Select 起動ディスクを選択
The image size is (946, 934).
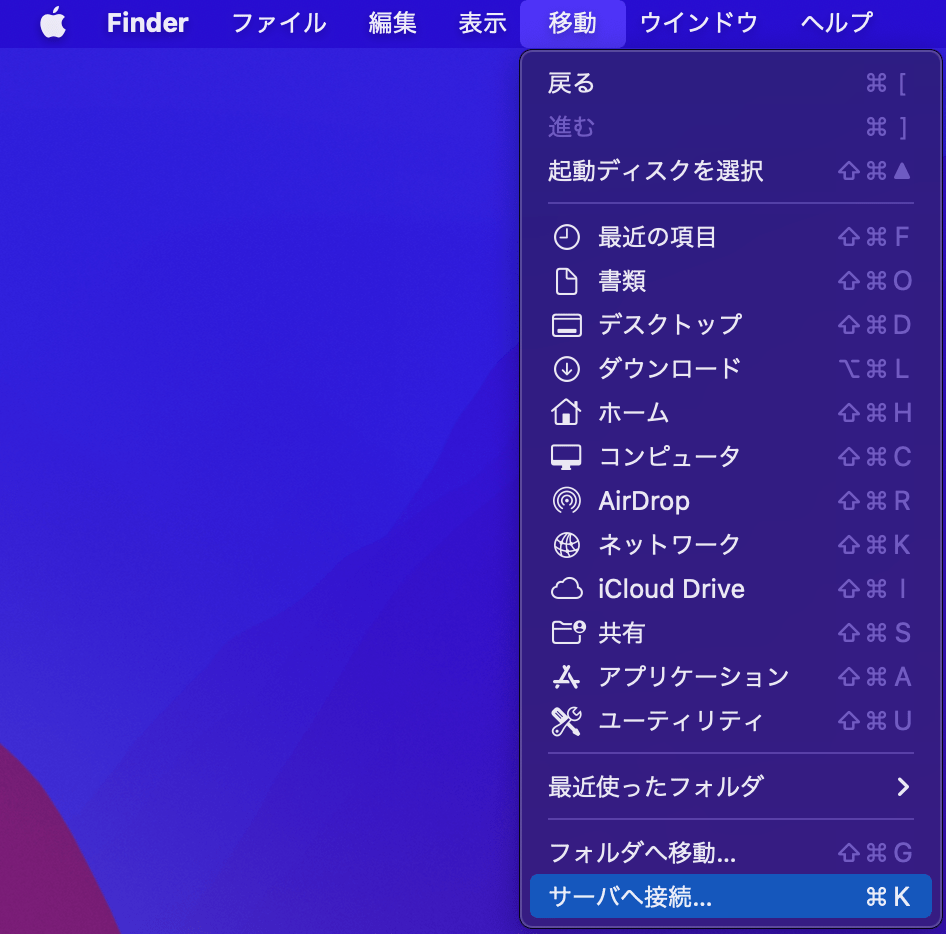[731, 171]
